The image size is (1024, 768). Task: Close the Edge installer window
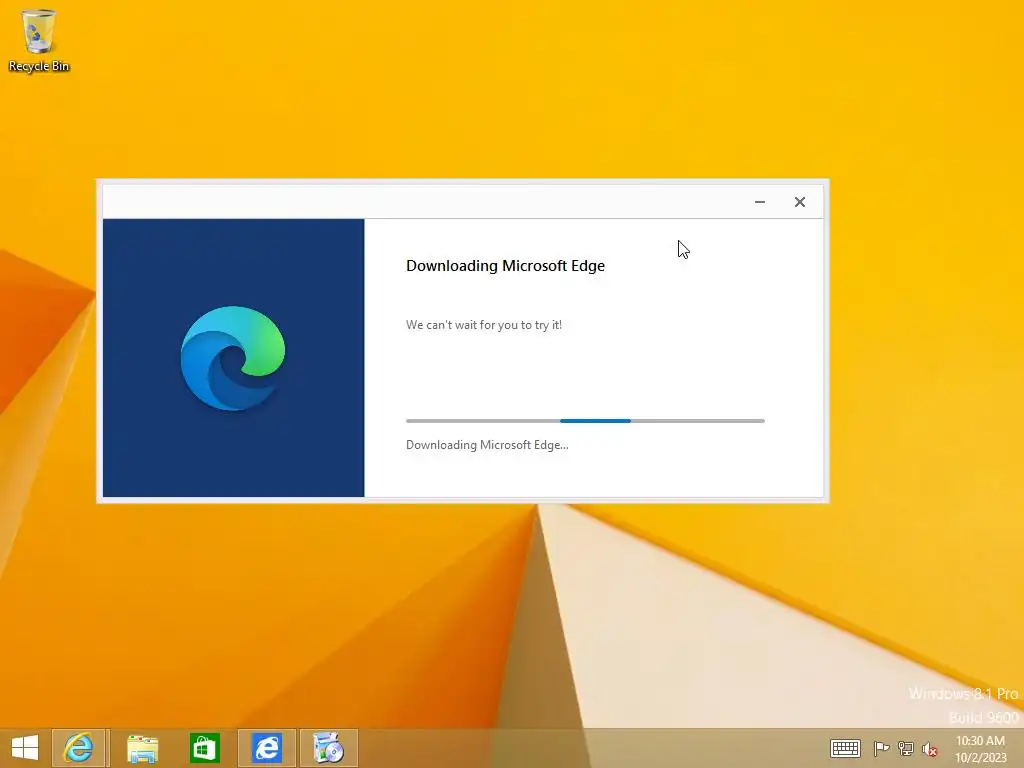[800, 202]
